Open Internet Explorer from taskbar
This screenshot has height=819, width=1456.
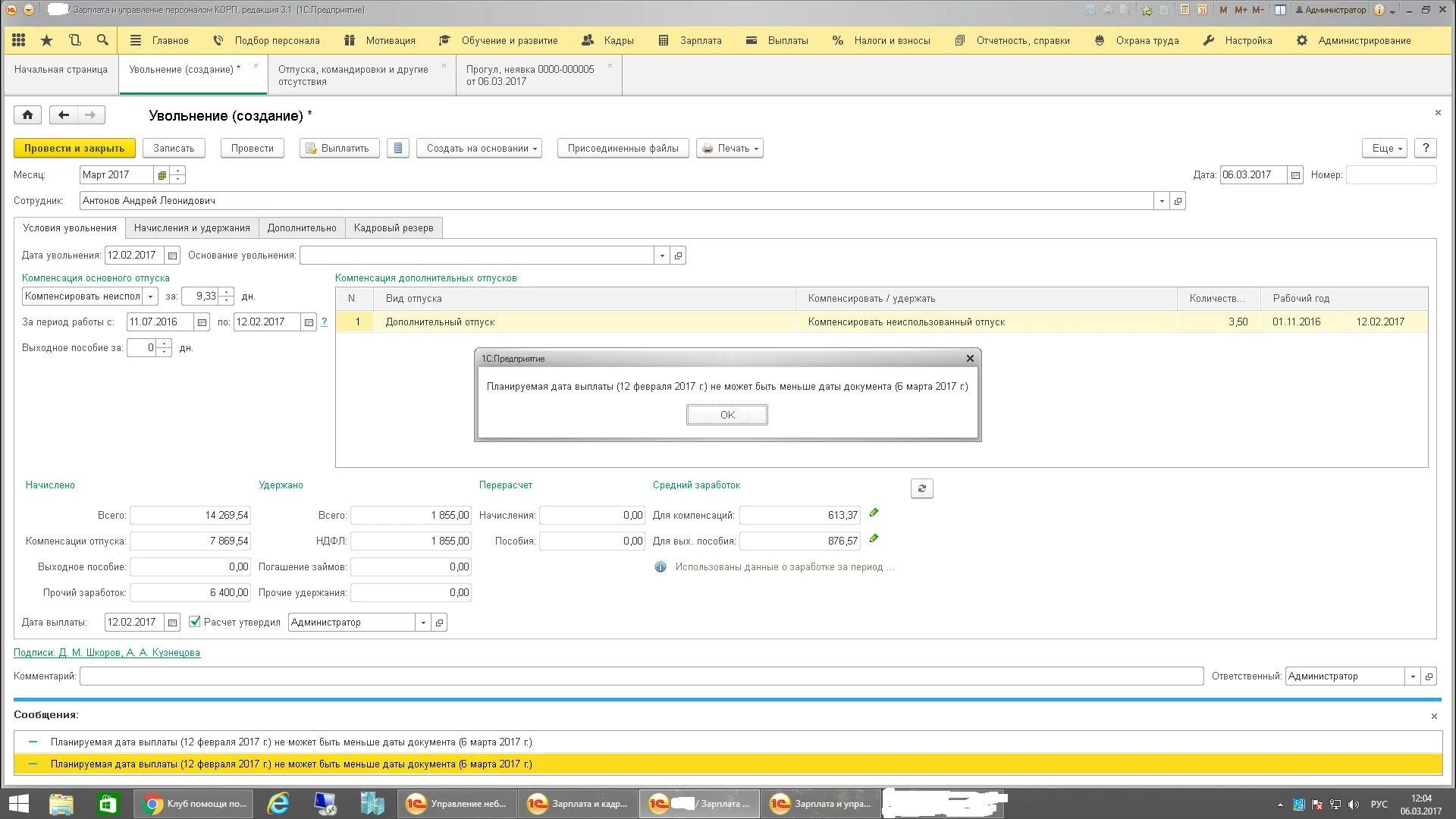coord(278,804)
